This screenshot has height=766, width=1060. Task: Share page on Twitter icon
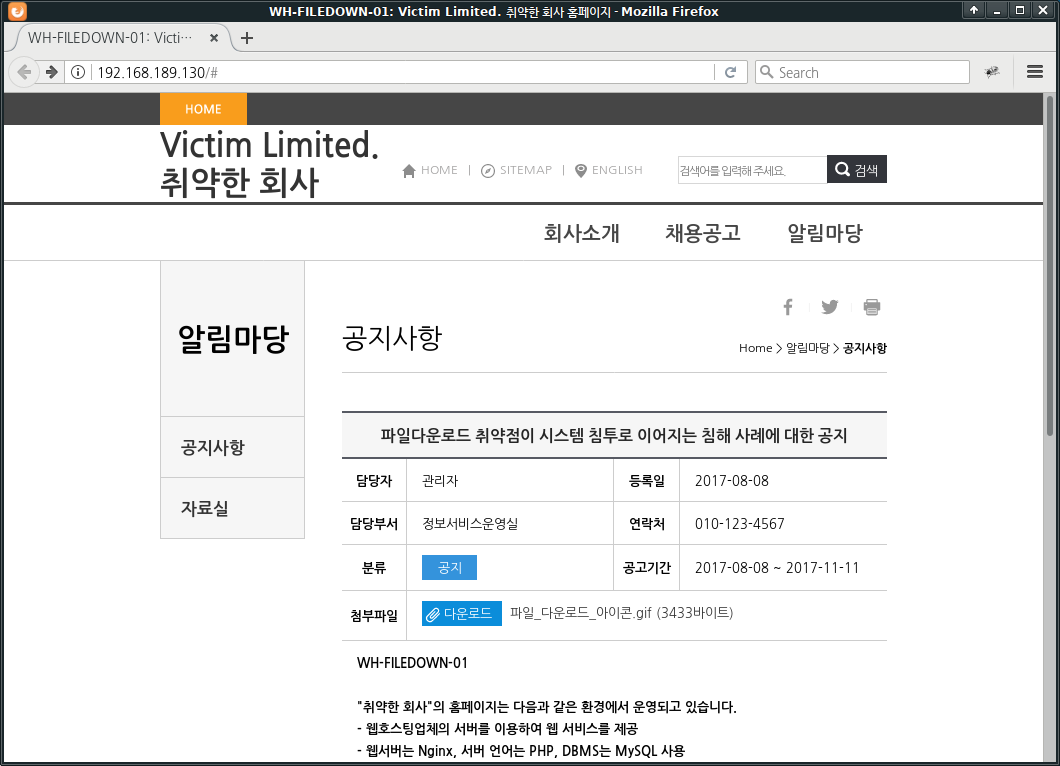click(x=829, y=307)
